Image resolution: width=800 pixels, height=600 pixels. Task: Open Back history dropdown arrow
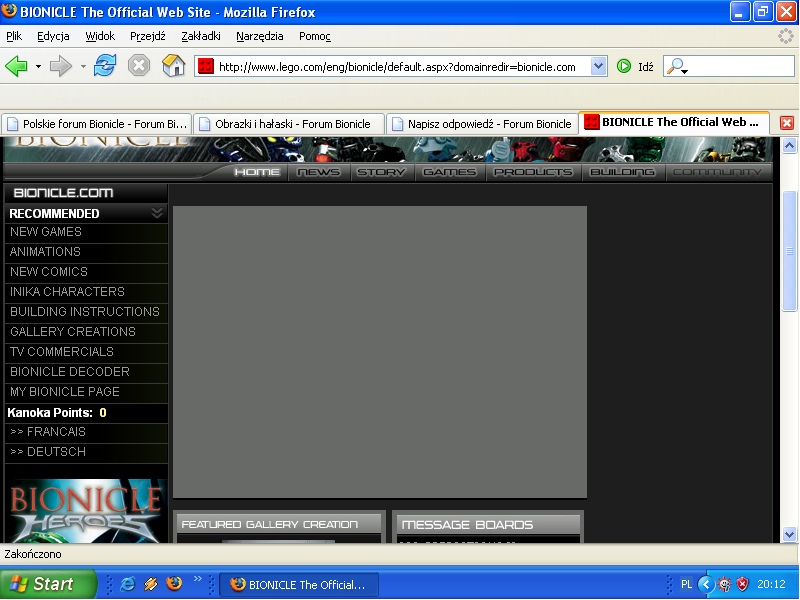click(x=38, y=66)
